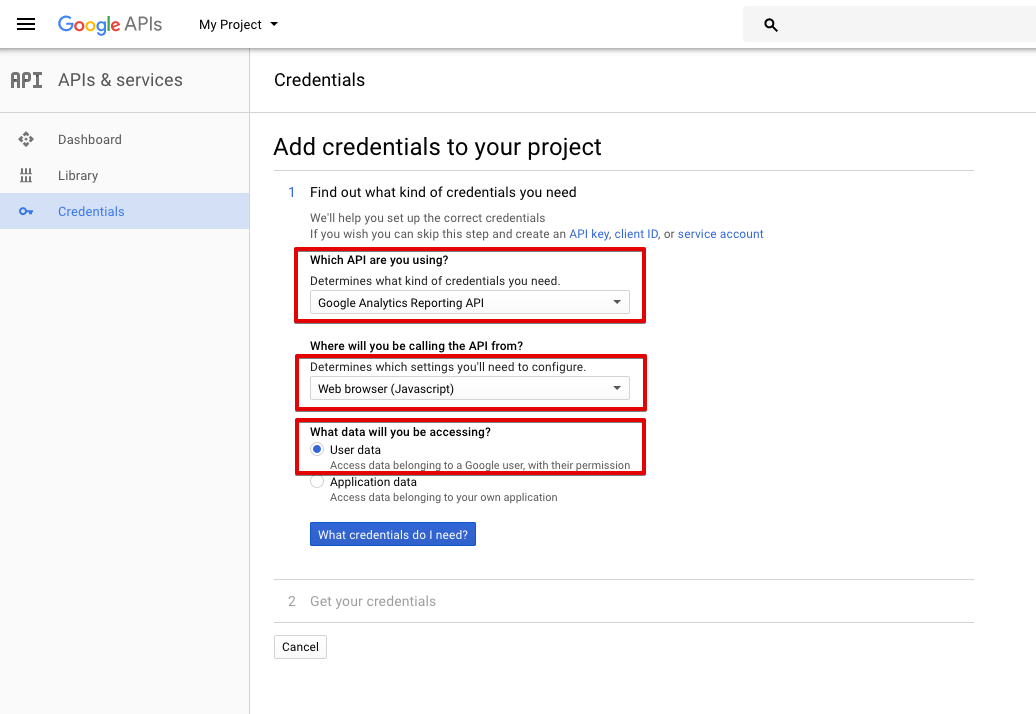
Task: Click the Find out what kind of credentials heading
Action: pos(443,192)
